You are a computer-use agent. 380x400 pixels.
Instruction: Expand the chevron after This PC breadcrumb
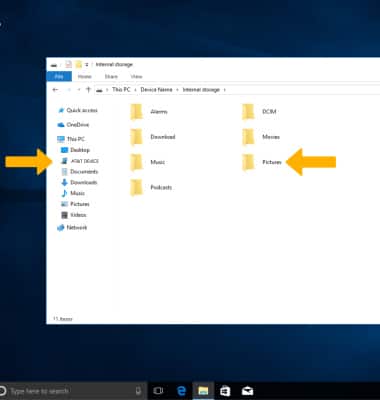pyautogui.click(x=135, y=90)
